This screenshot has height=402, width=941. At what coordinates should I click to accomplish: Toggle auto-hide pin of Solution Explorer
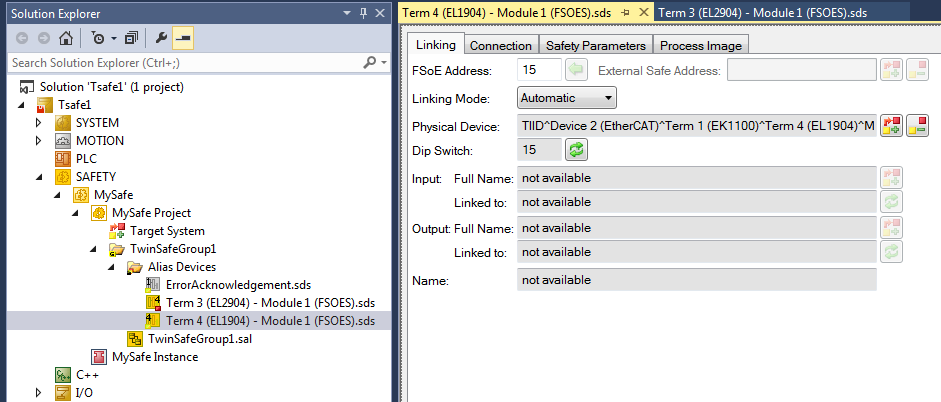[x=361, y=11]
